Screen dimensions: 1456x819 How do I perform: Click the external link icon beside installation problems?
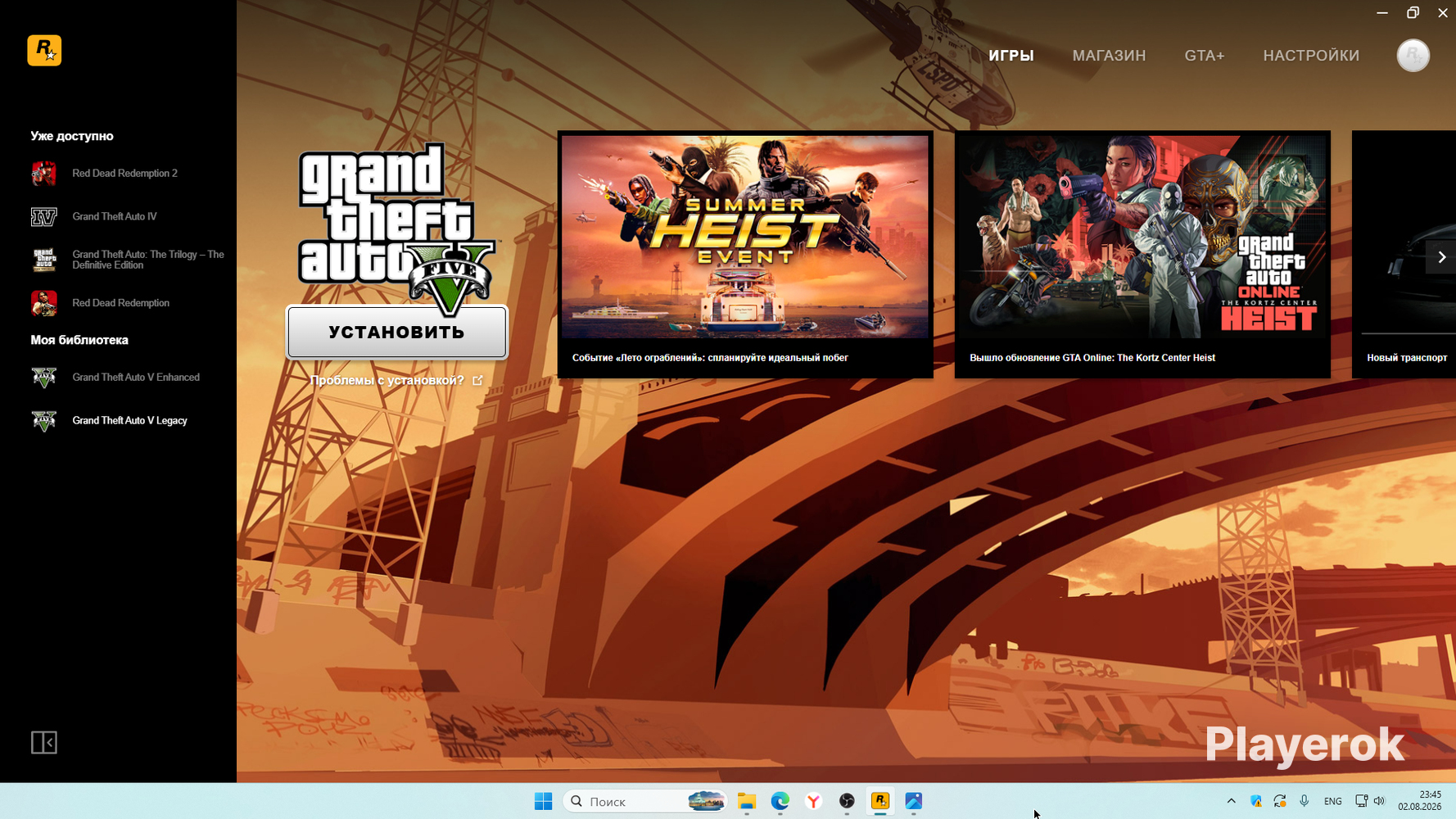477,381
